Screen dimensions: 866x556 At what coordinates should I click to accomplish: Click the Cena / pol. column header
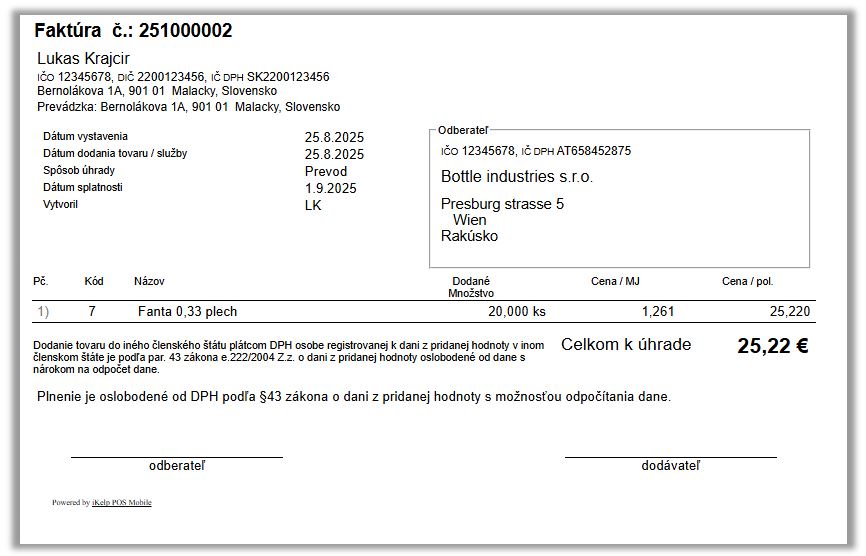pos(747,282)
